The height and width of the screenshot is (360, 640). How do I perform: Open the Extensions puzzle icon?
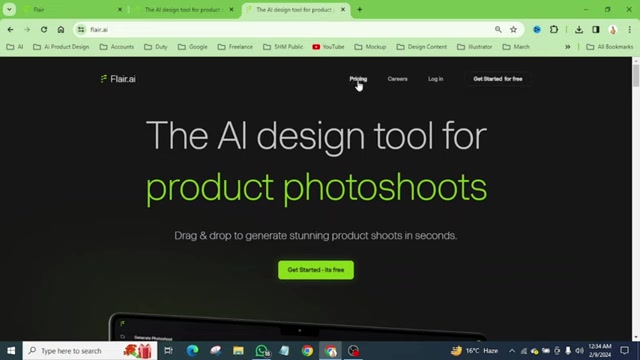[x=554, y=29]
